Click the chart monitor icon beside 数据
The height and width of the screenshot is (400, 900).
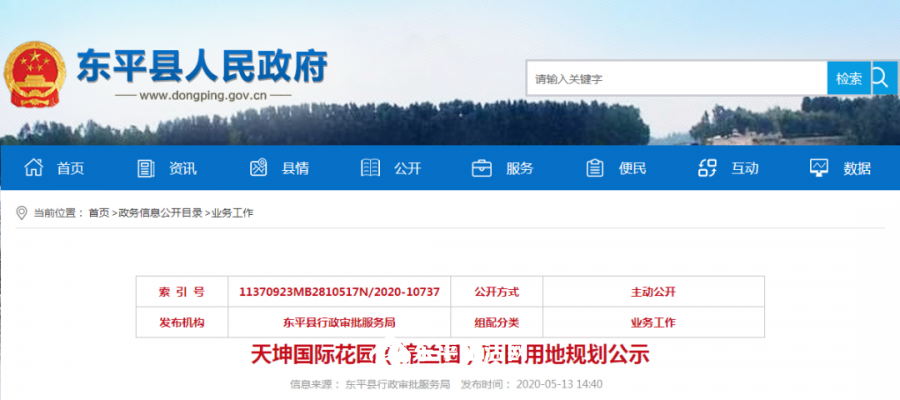(819, 168)
